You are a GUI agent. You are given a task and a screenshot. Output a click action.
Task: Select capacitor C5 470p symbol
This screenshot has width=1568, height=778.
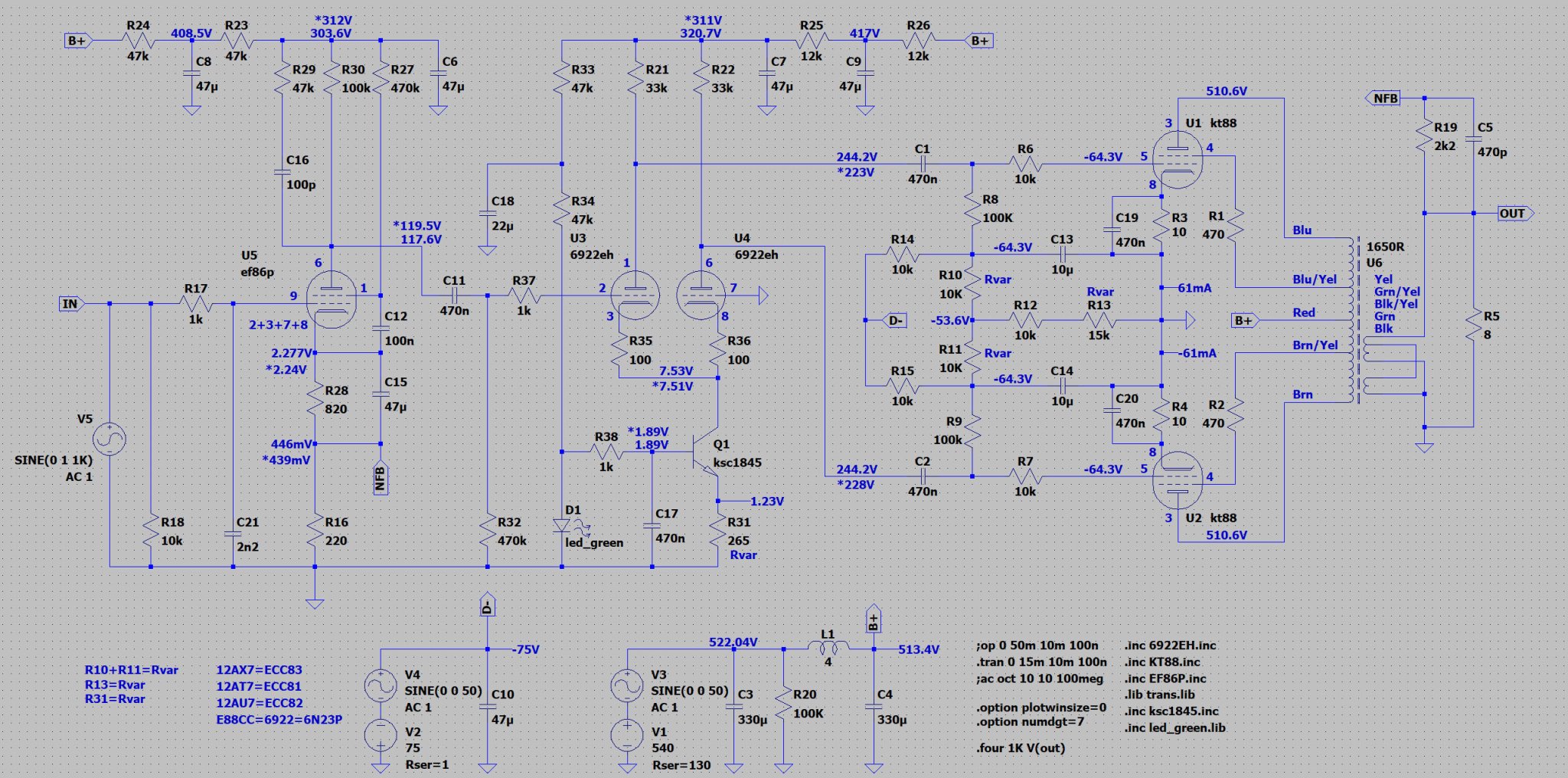click(x=1473, y=139)
